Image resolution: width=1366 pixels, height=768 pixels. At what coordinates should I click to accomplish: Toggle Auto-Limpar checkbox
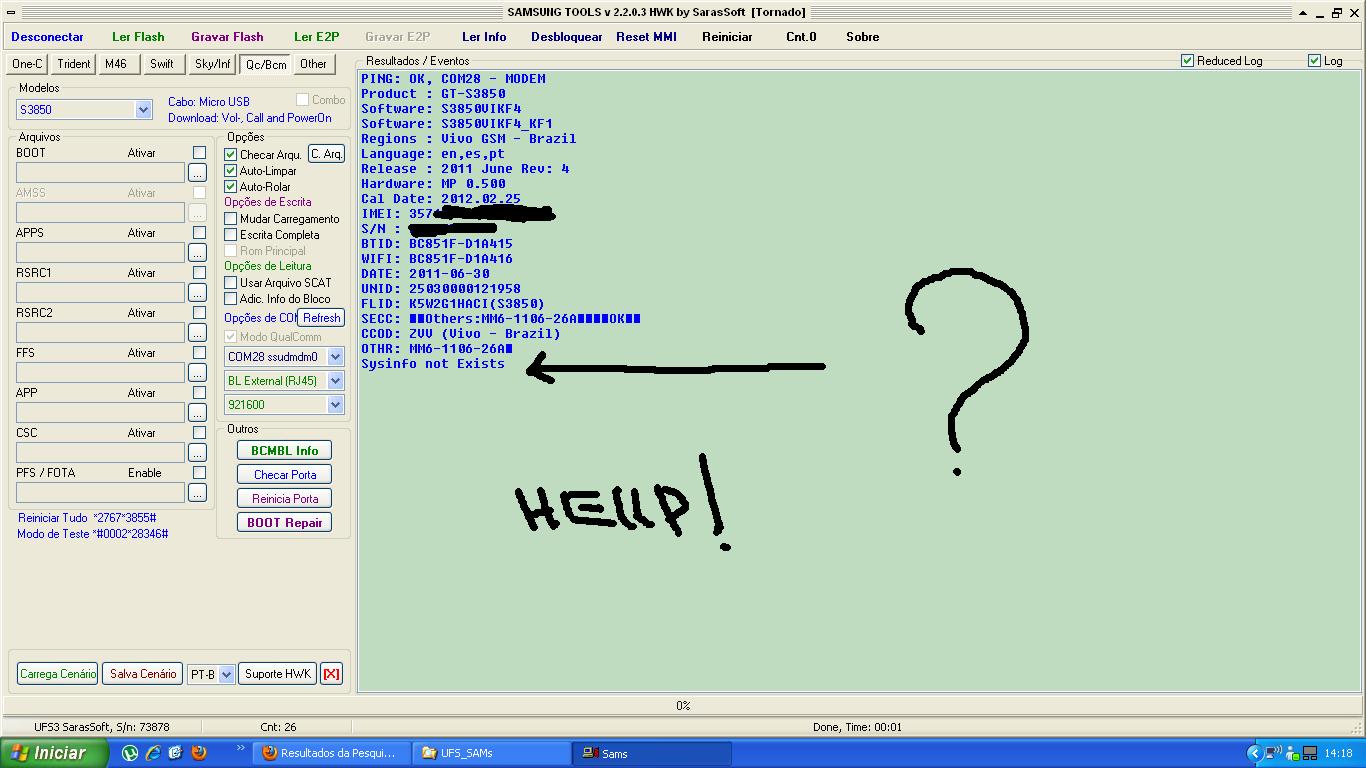click(x=231, y=171)
